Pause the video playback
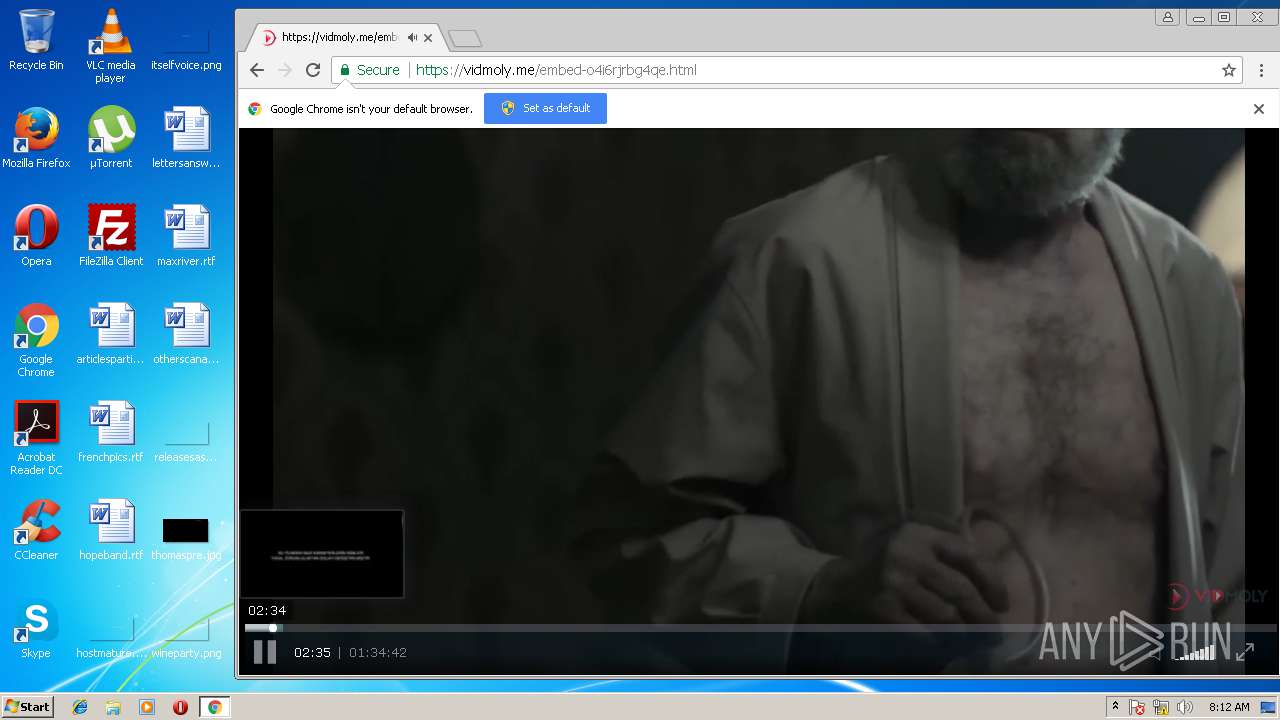Viewport: 1280px width, 720px height. (x=264, y=652)
